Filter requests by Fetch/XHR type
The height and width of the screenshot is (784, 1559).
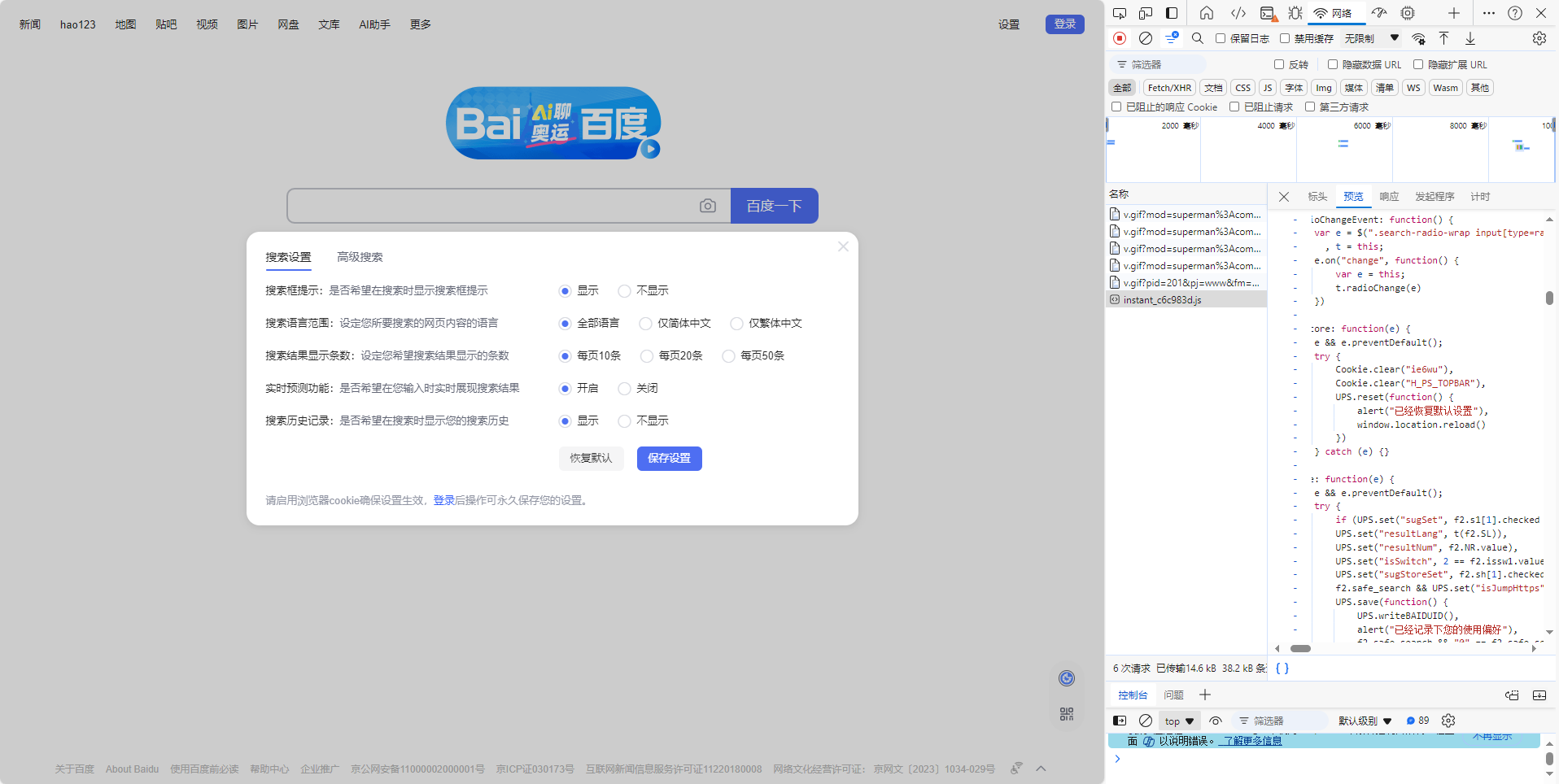click(x=1169, y=88)
